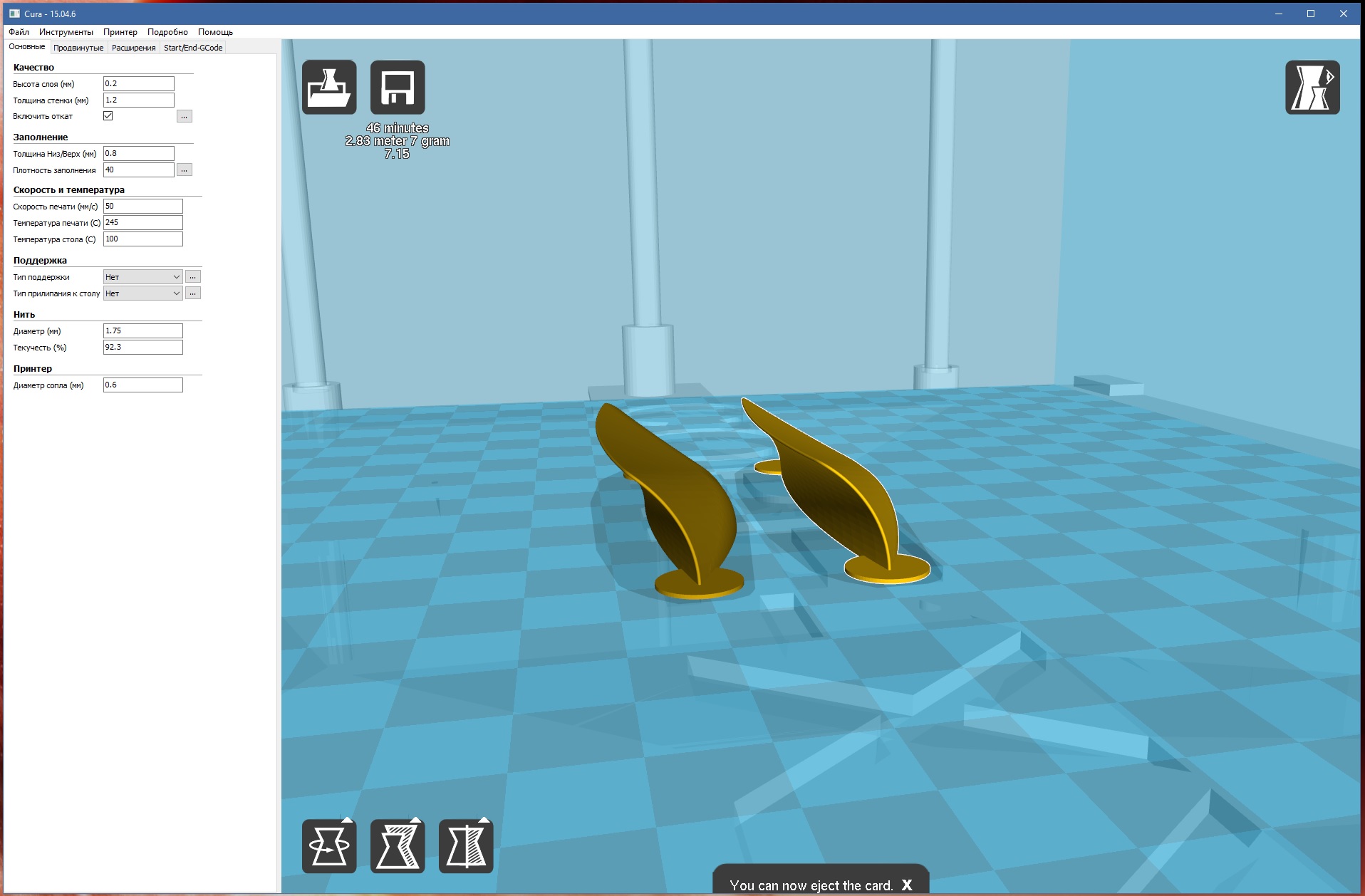Select the Mirror tool icon

(x=466, y=846)
